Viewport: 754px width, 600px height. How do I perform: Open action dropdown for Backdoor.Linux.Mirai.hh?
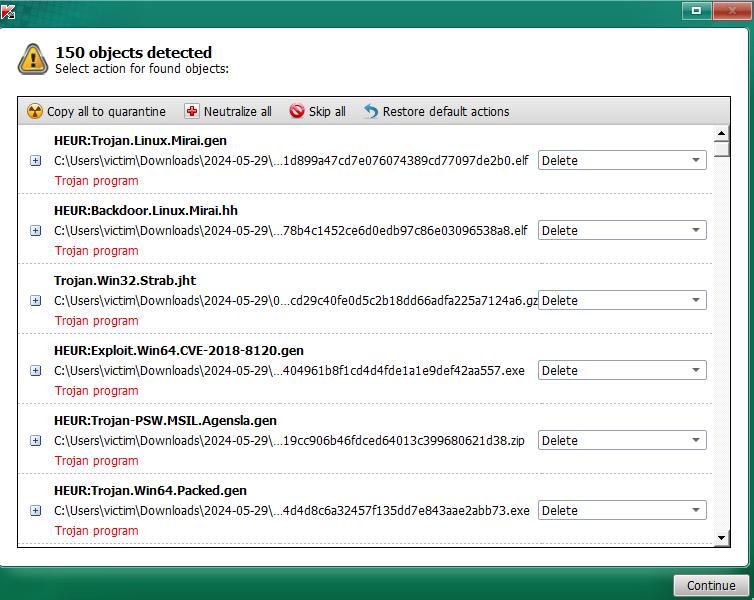pyautogui.click(x=622, y=230)
